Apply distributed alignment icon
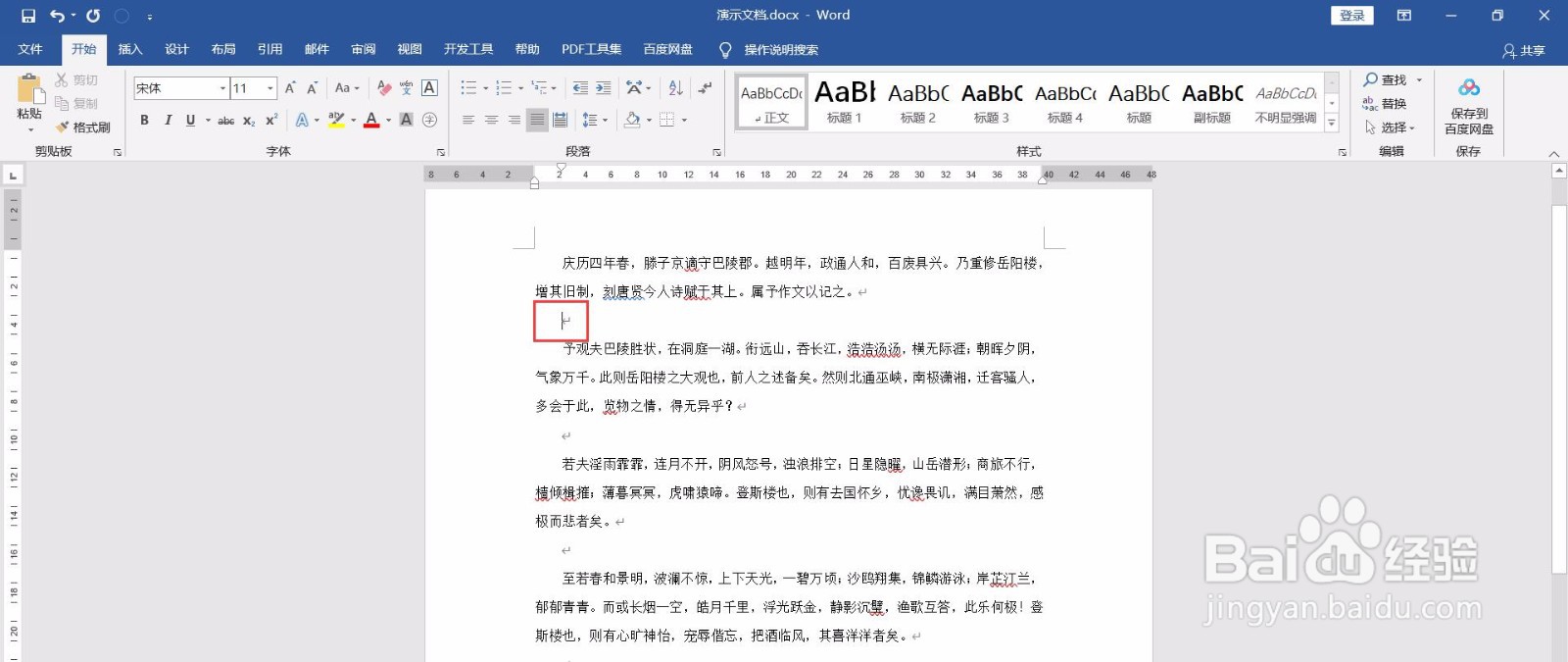This screenshot has width=1568, height=662. 560,120
